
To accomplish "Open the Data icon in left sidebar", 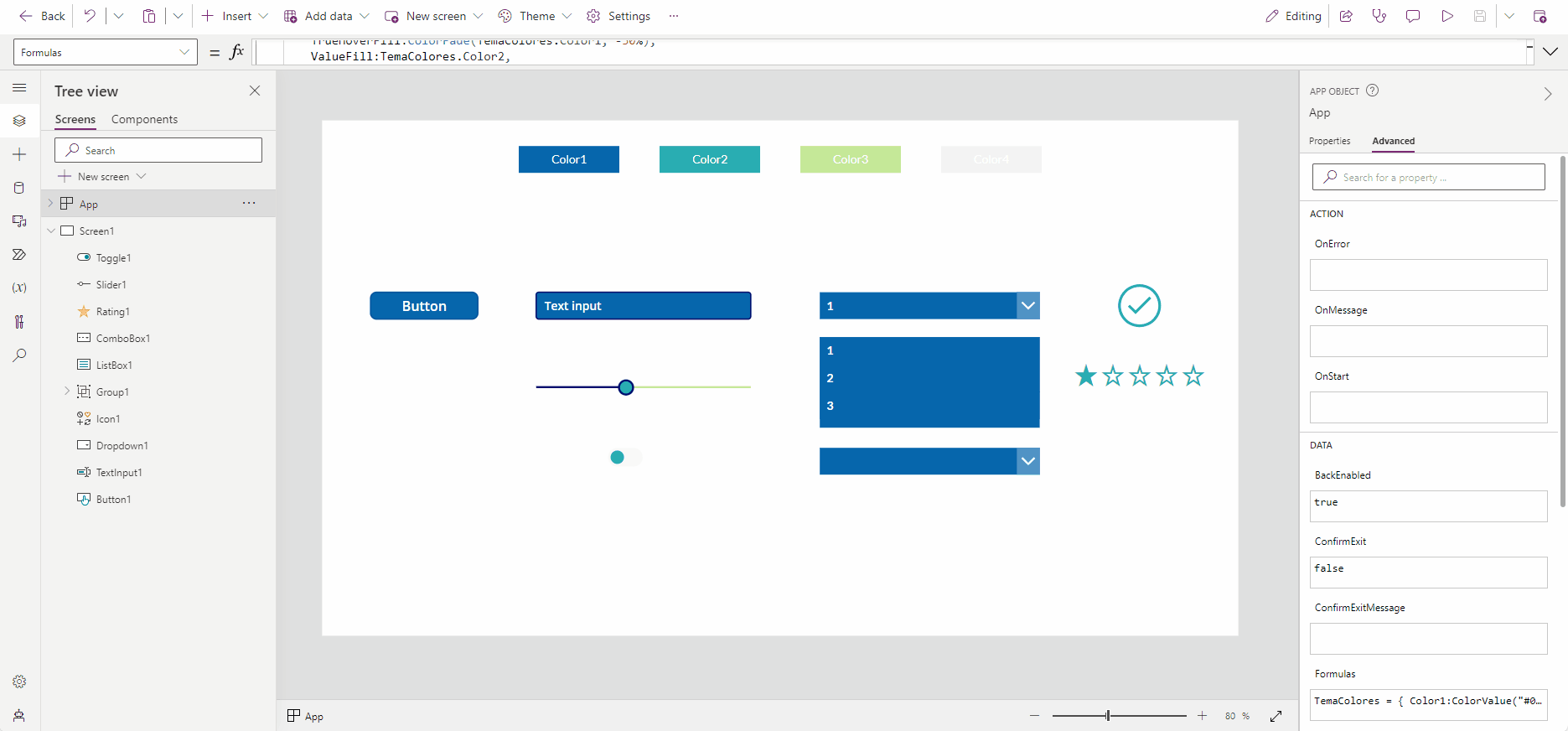I will point(19,188).
